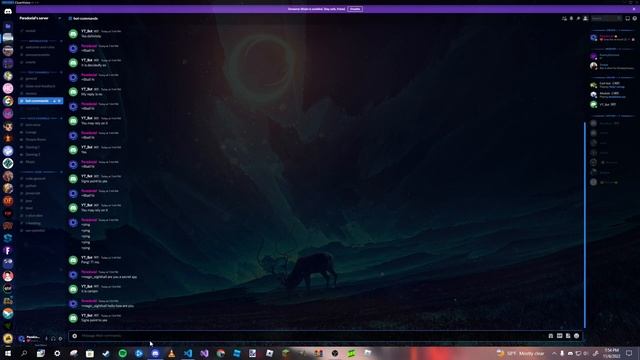Screen dimensions: 640x360
Task: Open Spotify from the taskbar
Action: [122, 353]
